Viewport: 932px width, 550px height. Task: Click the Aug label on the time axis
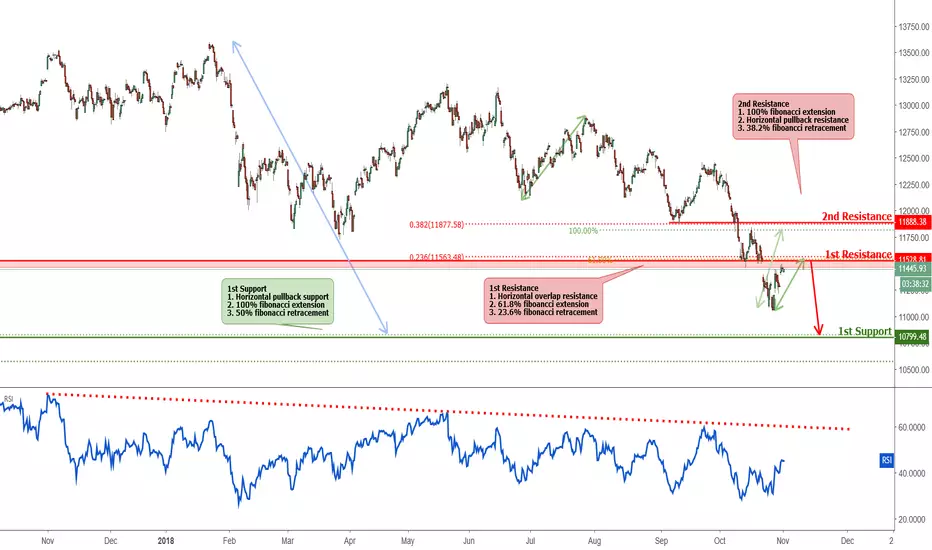[594, 540]
